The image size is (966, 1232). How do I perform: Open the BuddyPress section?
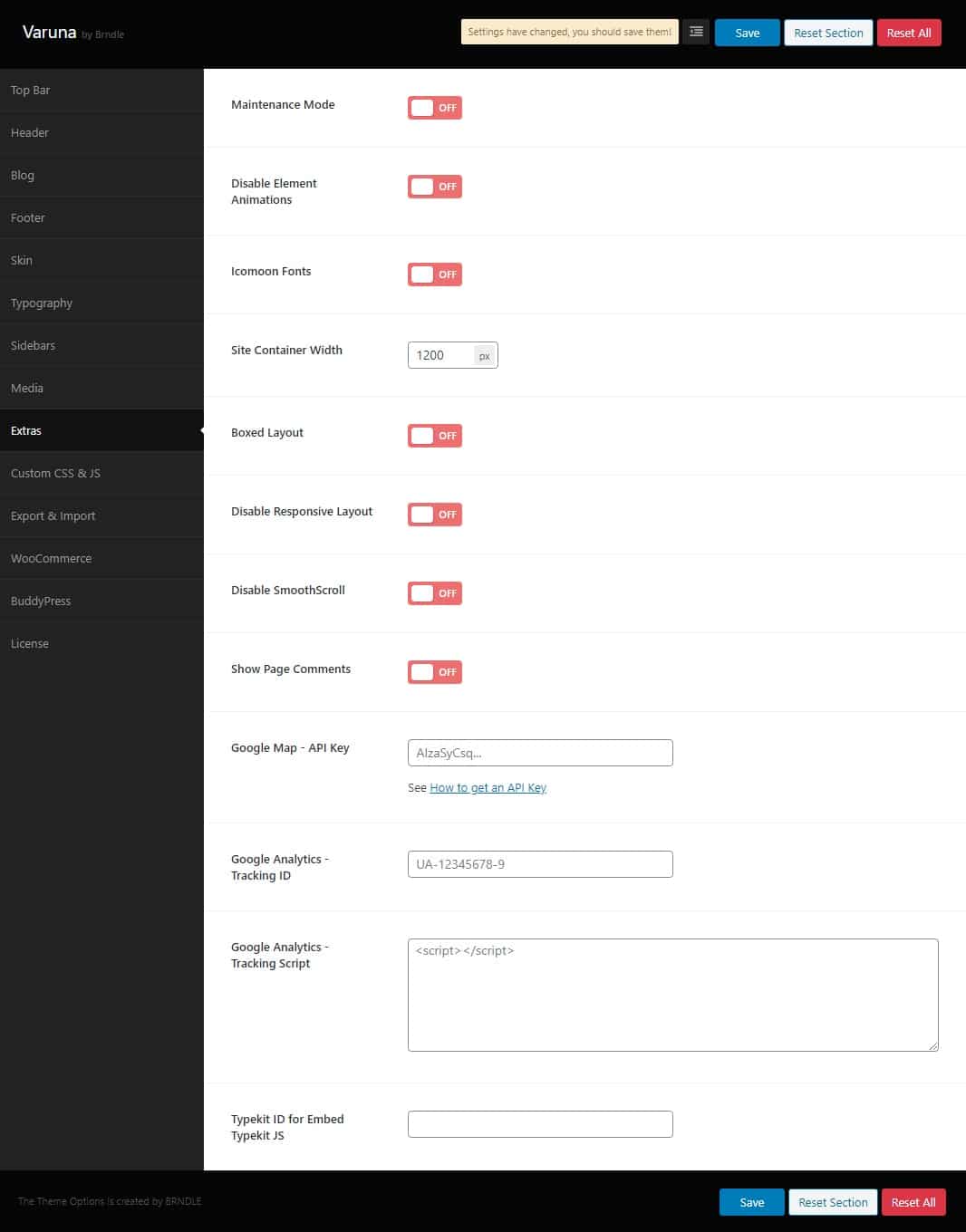[101, 602]
